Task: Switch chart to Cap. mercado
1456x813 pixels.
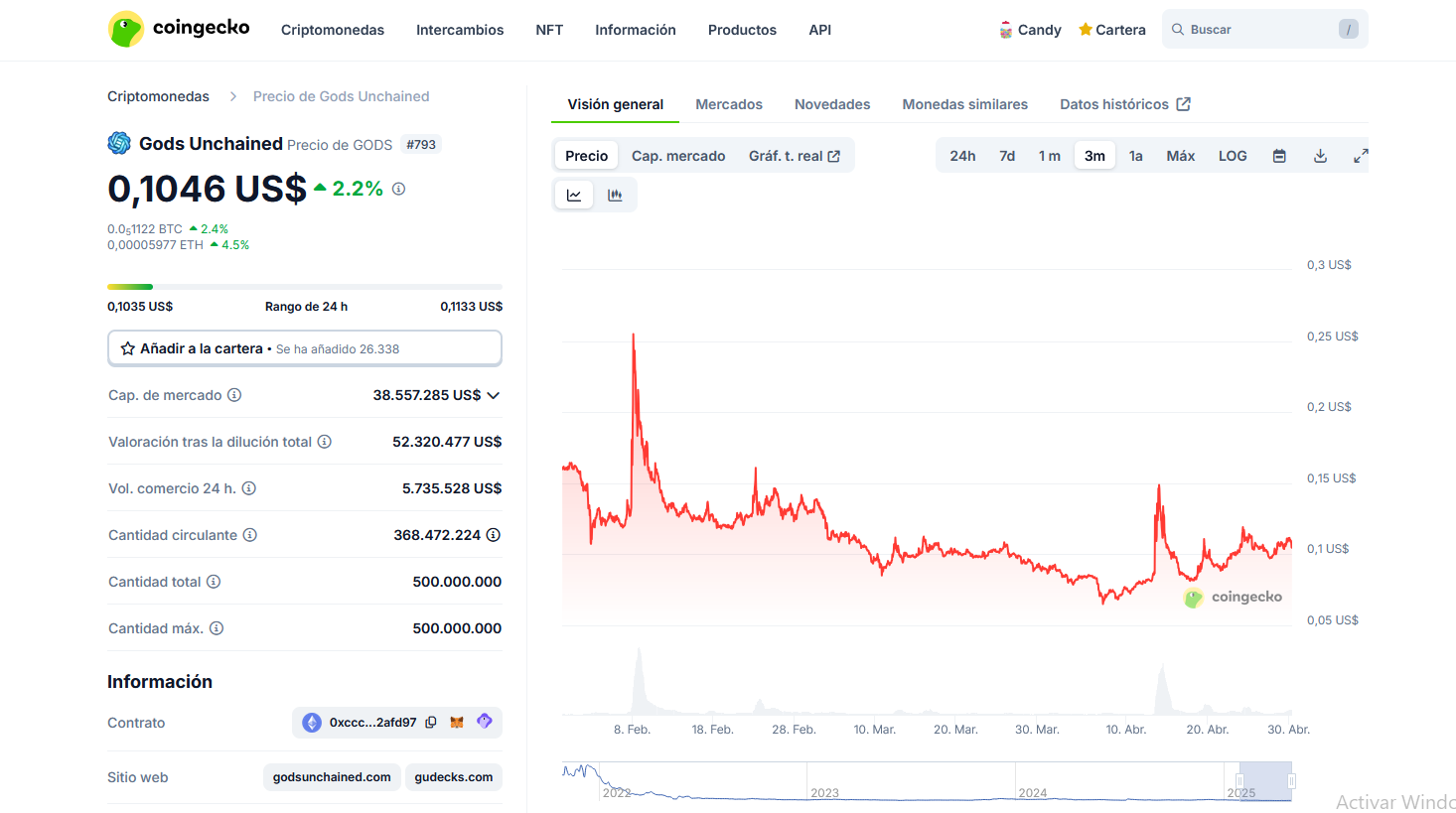Action: pyautogui.click(x=678, y=156)
